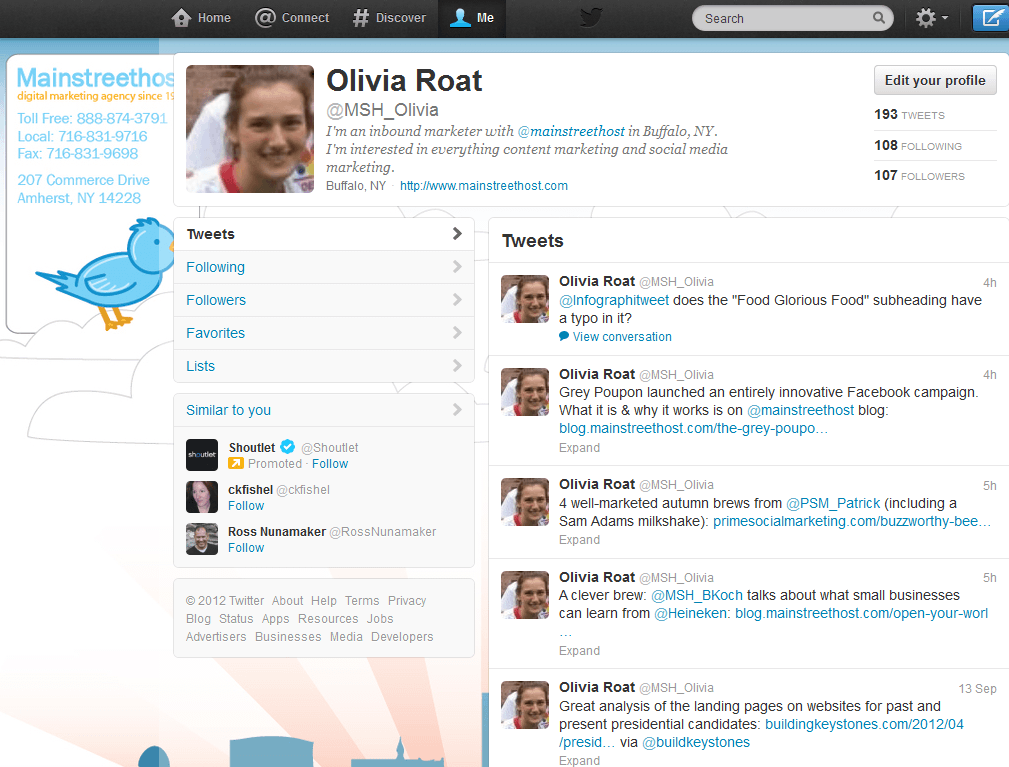Open mainstreethost.com profile link
This screenshot has width=1009, height=767.
pyautogui.click(x=484, y=185)
